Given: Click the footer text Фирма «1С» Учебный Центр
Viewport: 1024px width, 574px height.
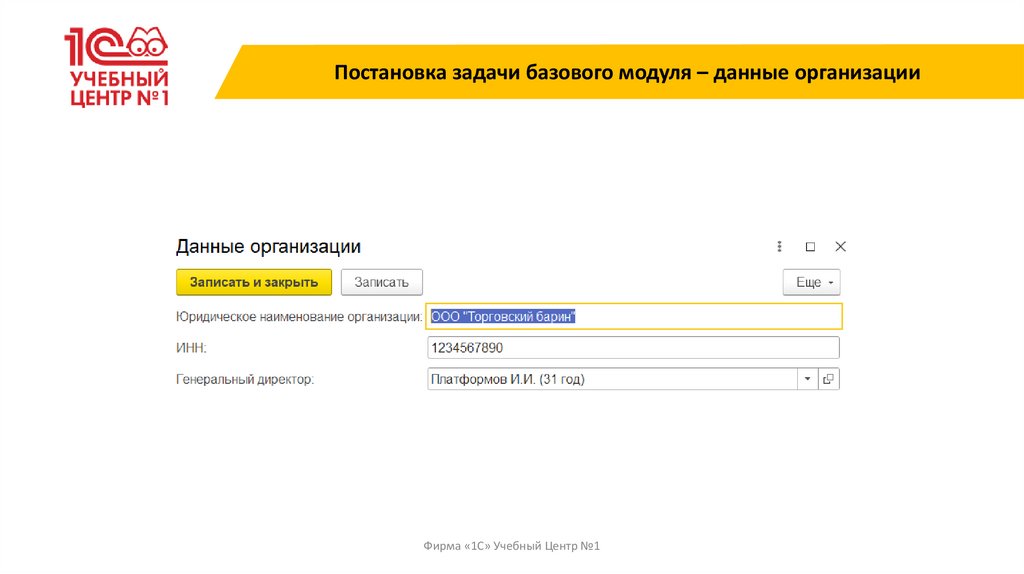Looking at the screenshot, I should tap(512, 545).
